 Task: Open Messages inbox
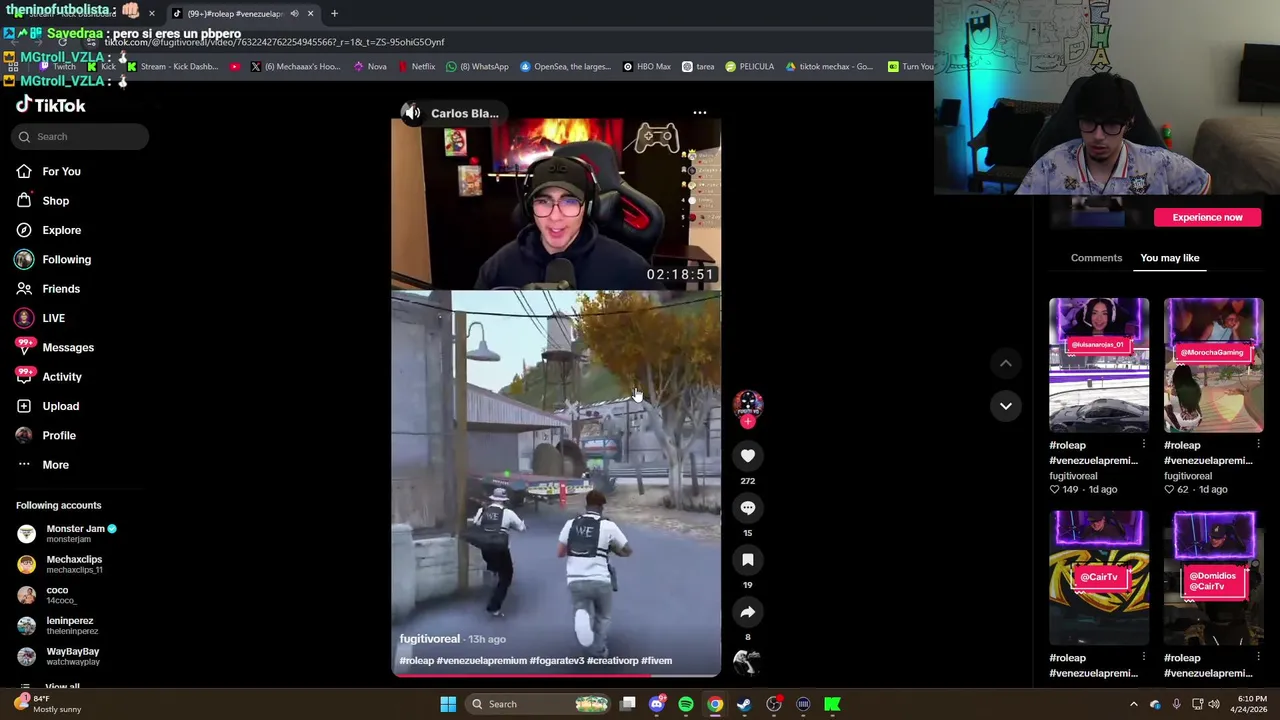55,347
